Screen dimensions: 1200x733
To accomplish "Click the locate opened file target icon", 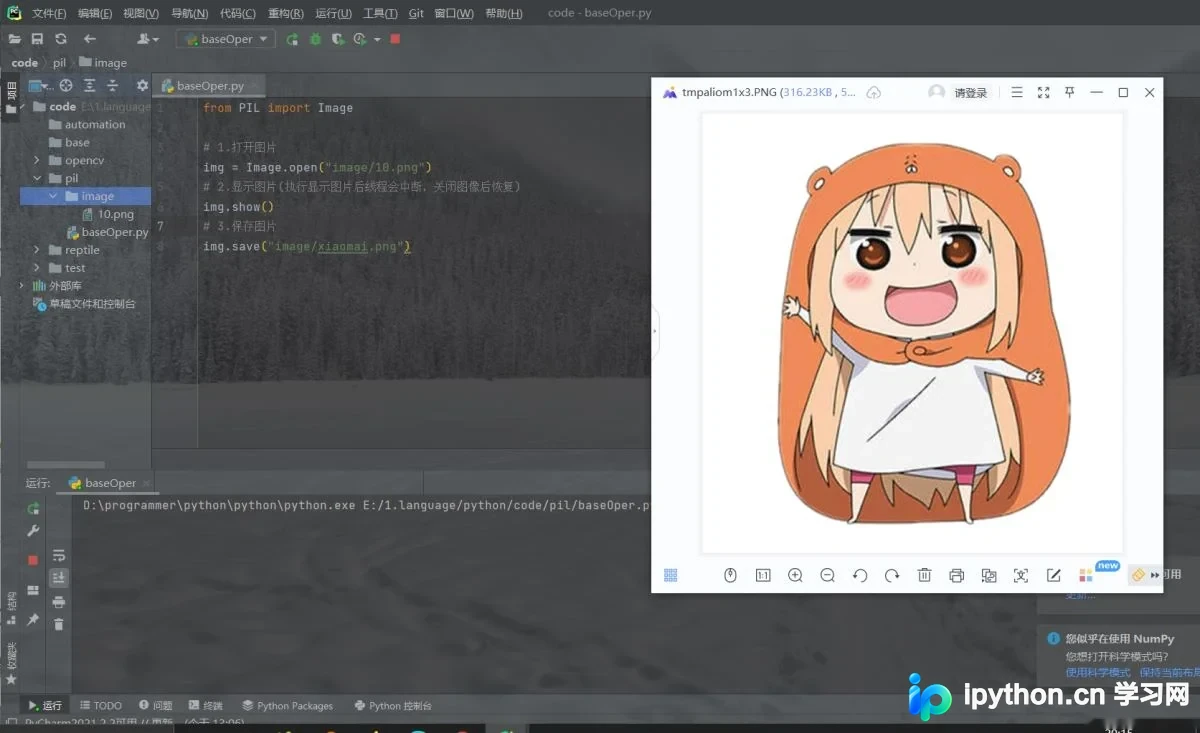I will 66,86.
